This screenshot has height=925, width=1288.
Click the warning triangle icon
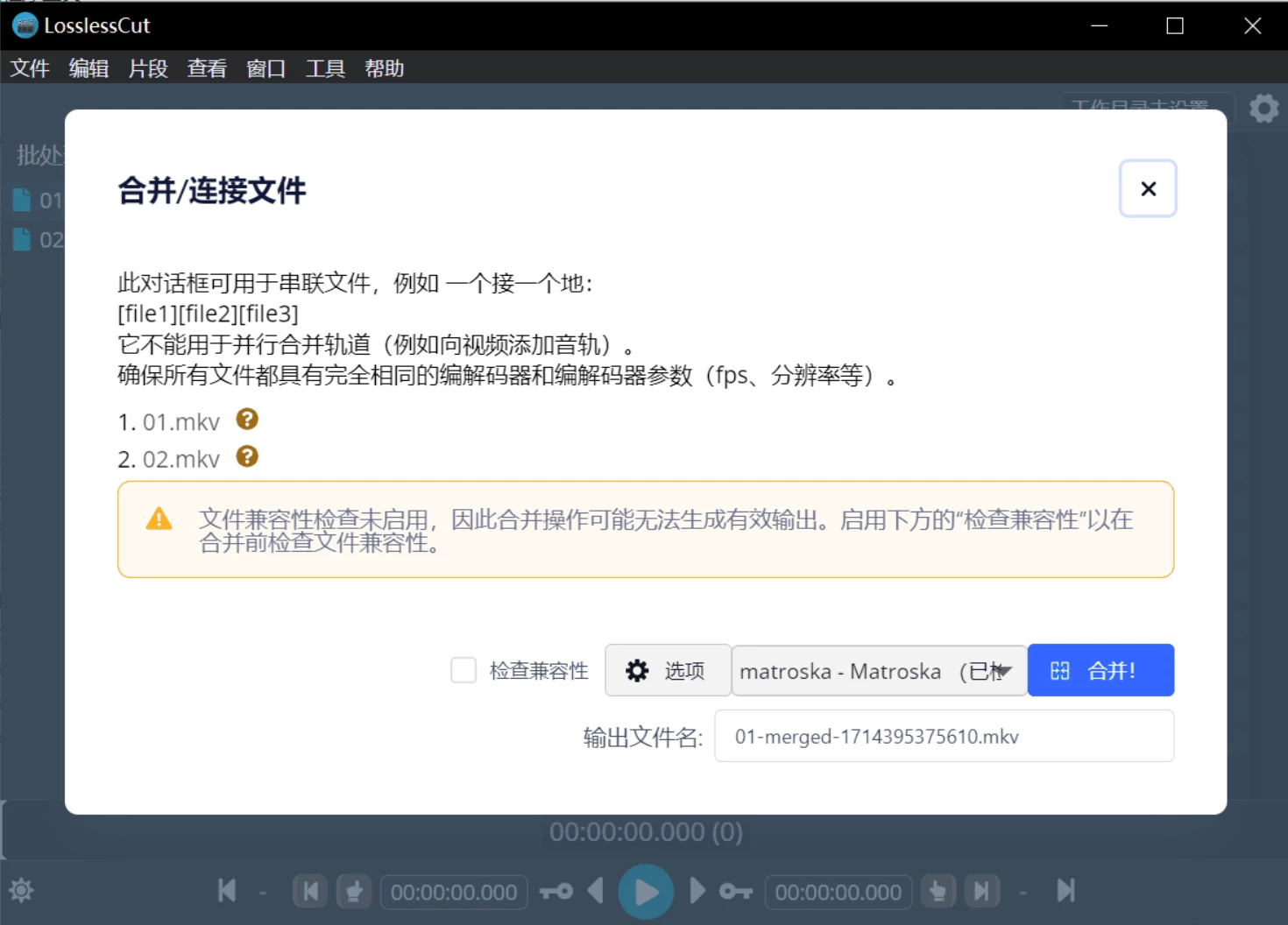coord(159,519)
